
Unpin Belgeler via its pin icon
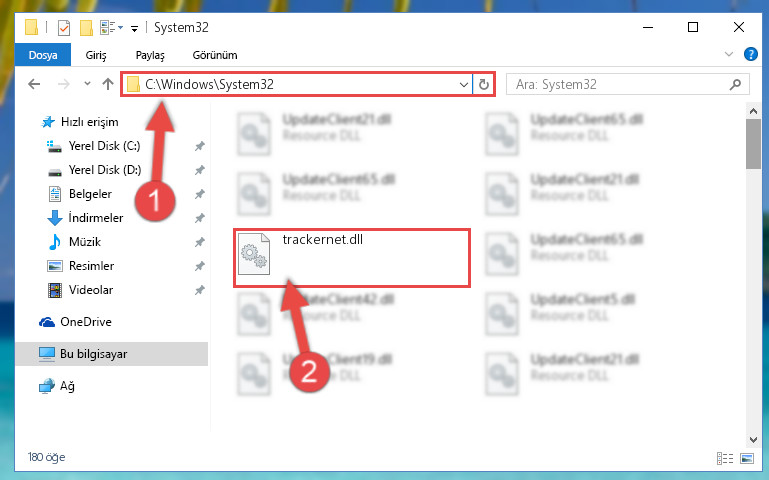(x=200, y=194)
